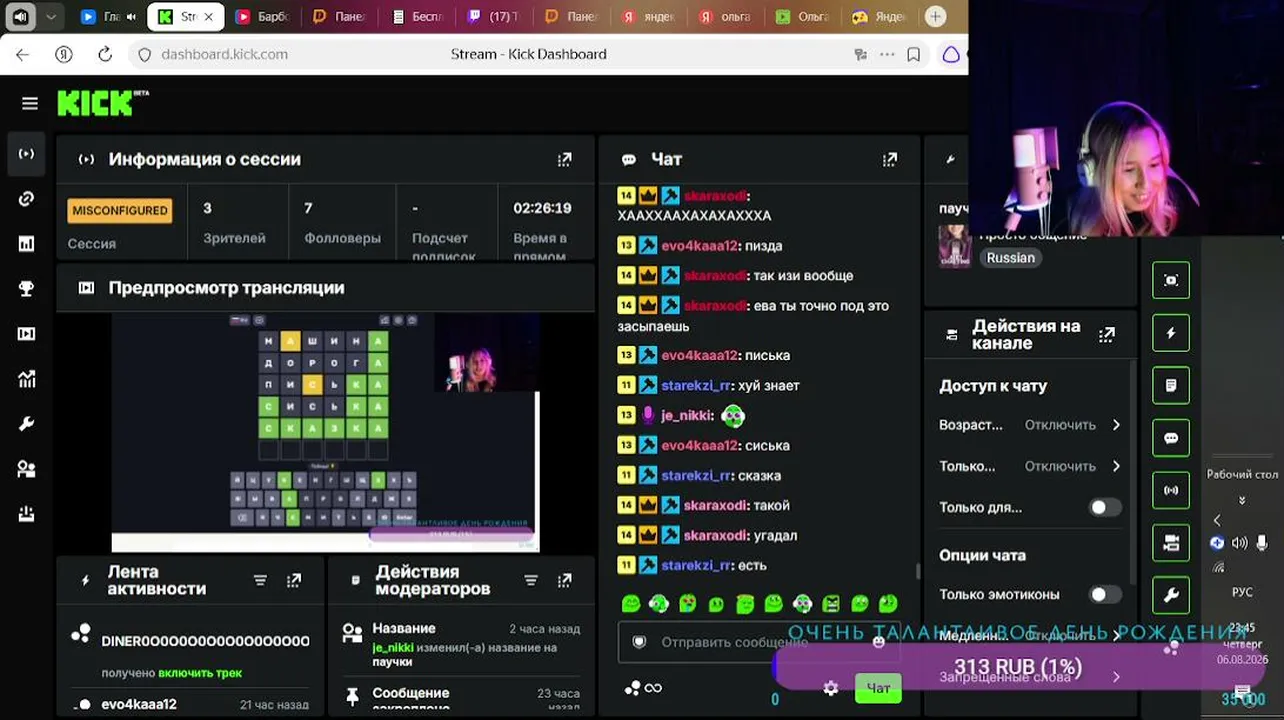1284x720 pixels.
Task: Switch the РУС keyboard language indicator
Action: [x=1242, y=592]
